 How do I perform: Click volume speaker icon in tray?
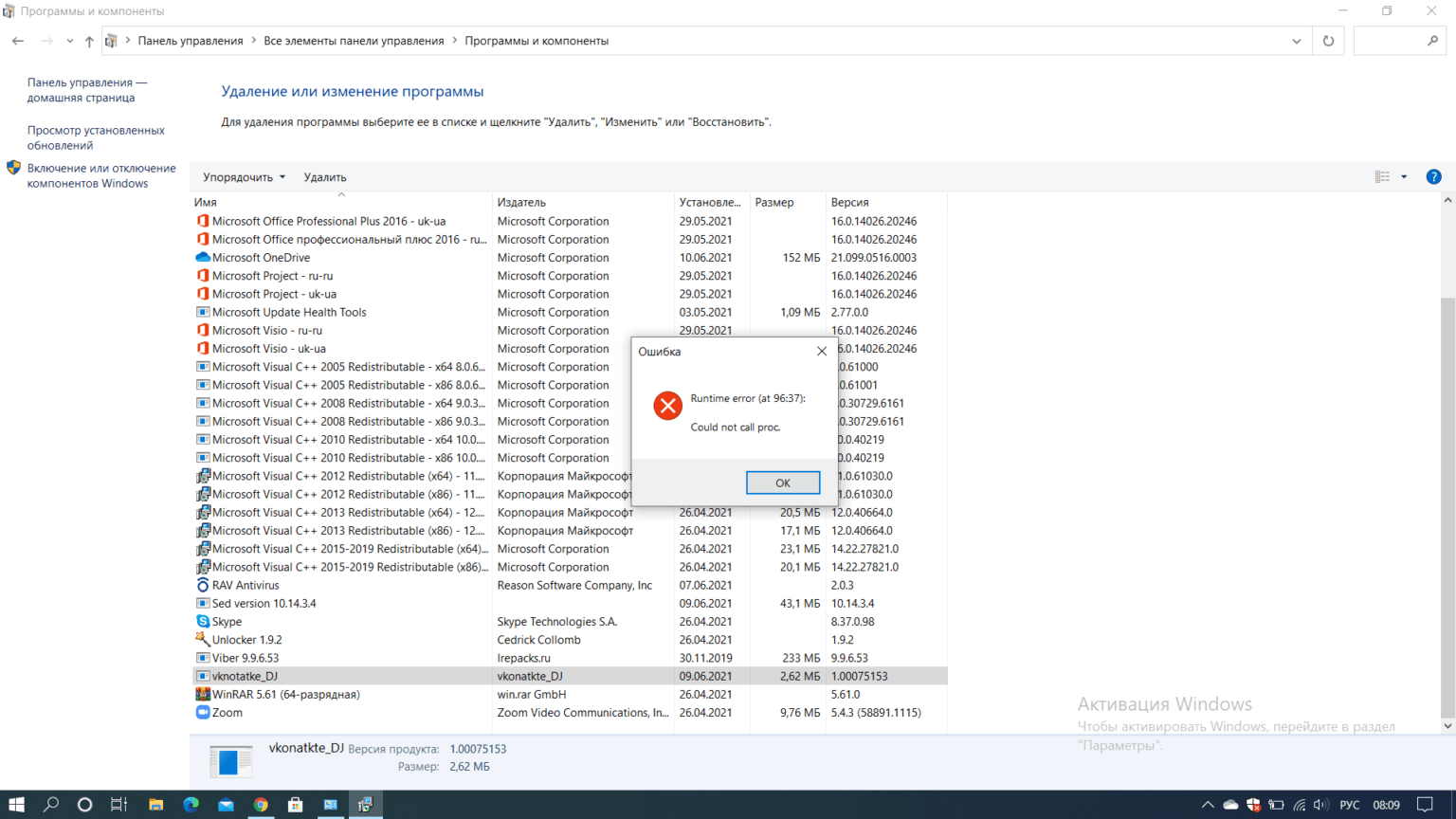1320,804
